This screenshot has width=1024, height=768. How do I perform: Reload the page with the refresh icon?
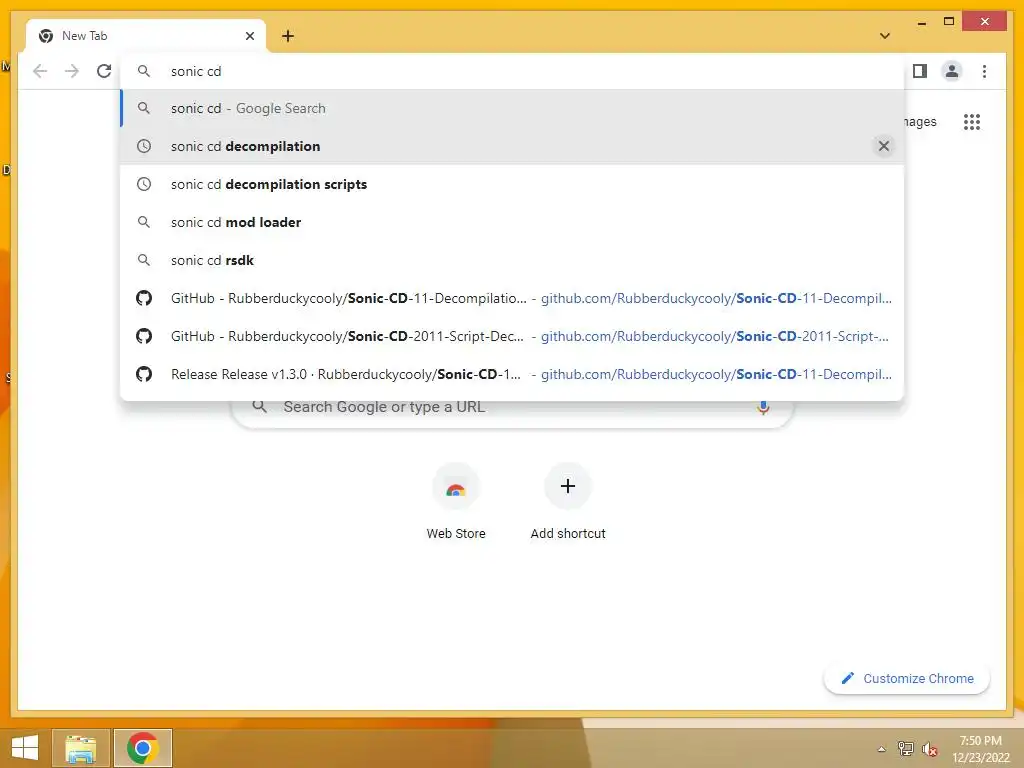pyautogui.click(x=104, y=71)
